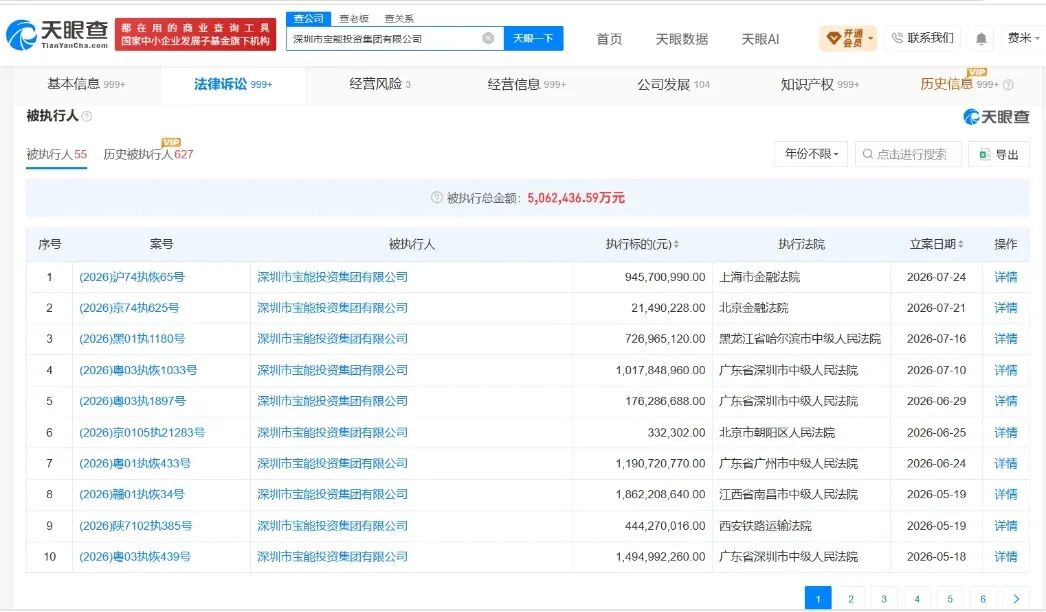The image size is (1046, 612).
Task: Open the 经营信息 tab
Action: [x=526, y=84]
